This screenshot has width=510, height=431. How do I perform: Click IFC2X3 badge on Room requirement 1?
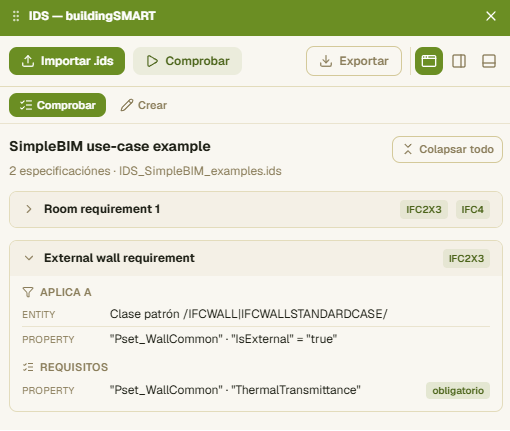pos(424,209)
